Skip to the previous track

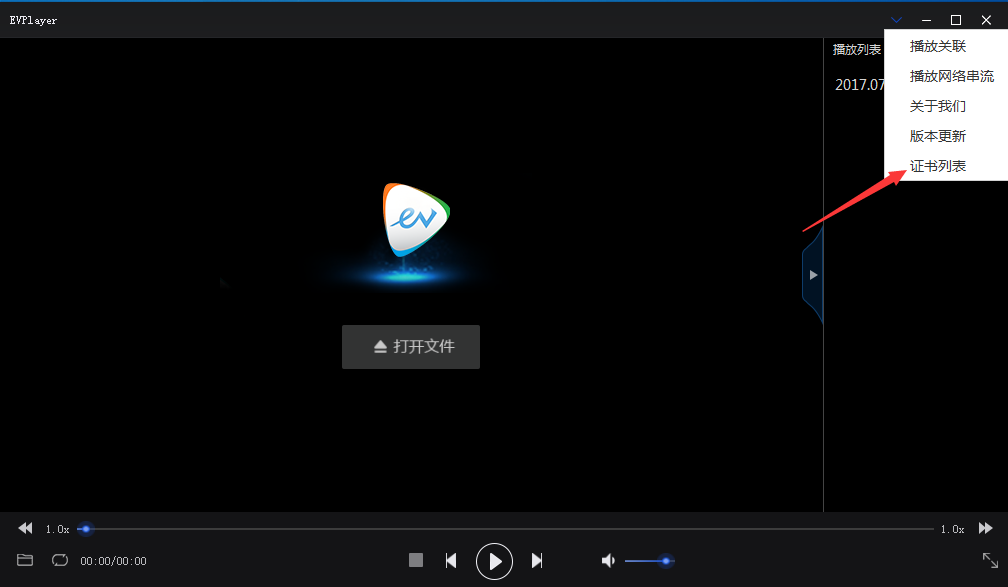tap(451, 561)
